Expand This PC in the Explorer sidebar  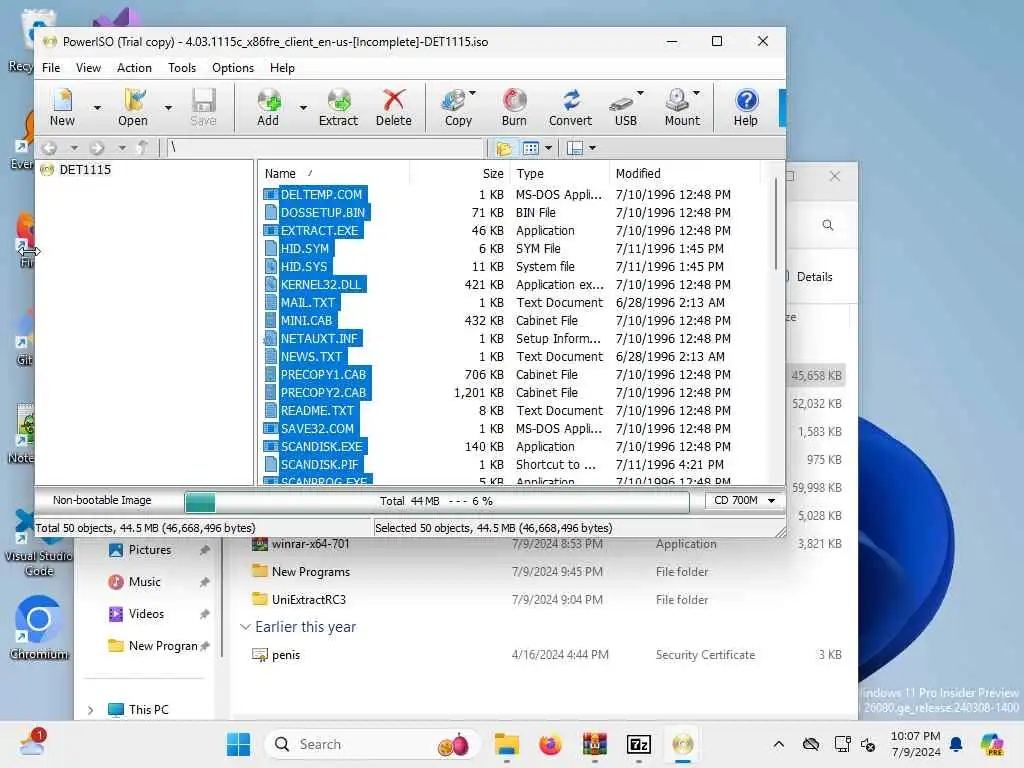pos(91,710)
